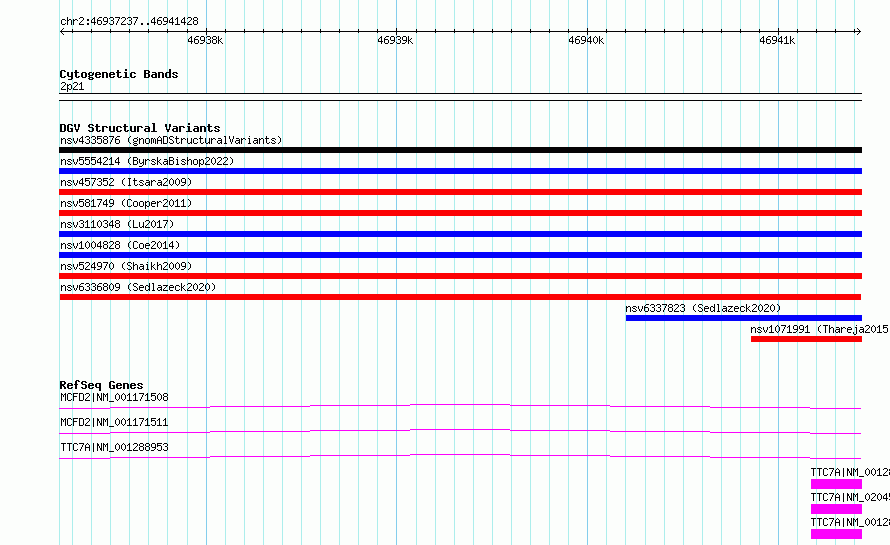890x545 pixels.
Task: Open variant nsv1004828 Coe2014 label
Action: click(120, 245)
